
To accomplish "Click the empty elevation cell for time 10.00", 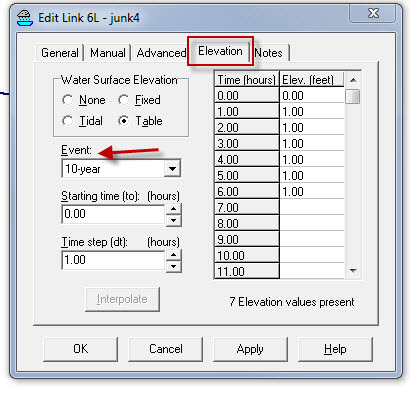I will (312, 255).
